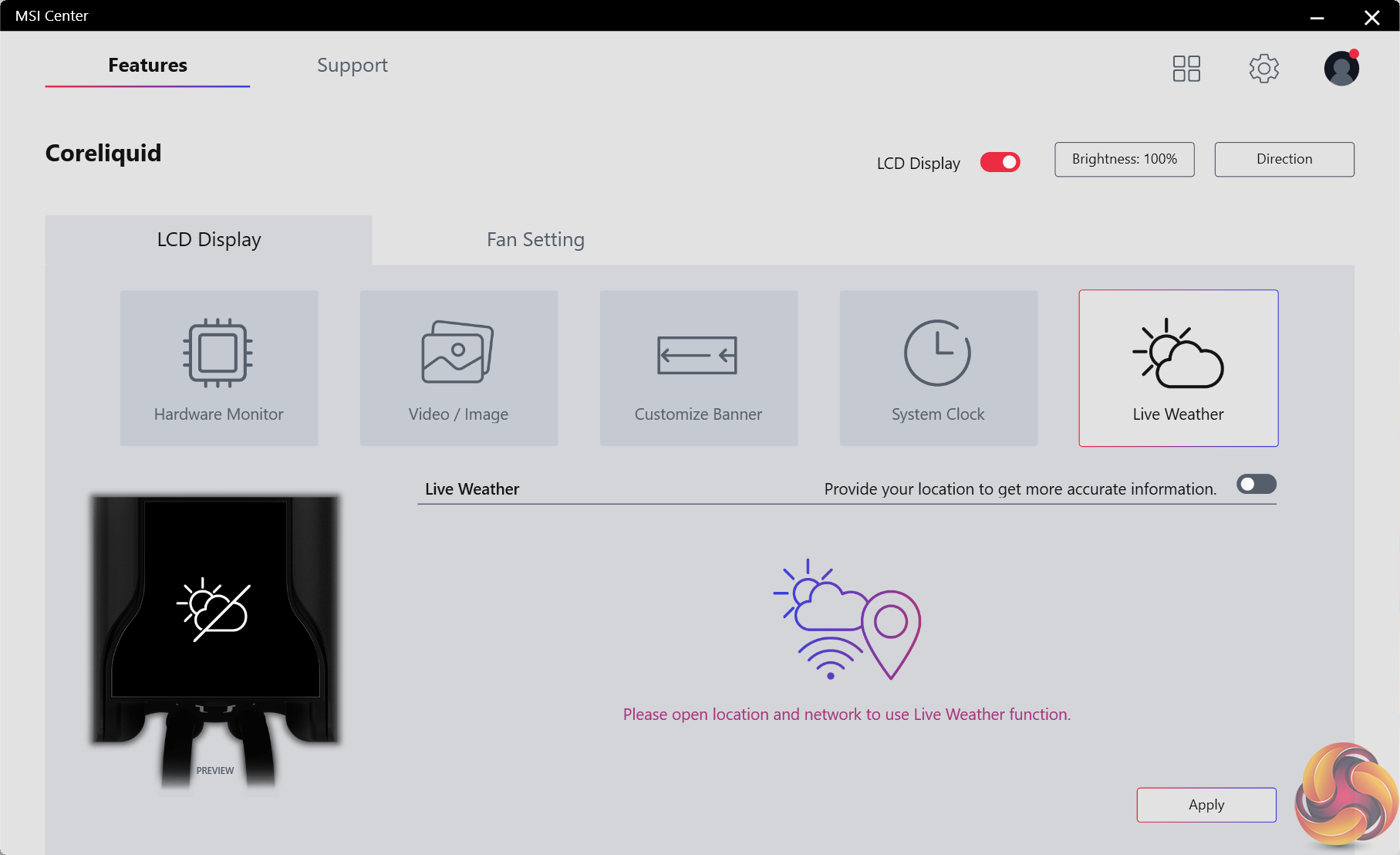Image resolution: width=1400 pixels, height=855 pixels.
Task: Close the MSI Center window
Action: point(1372,17)
